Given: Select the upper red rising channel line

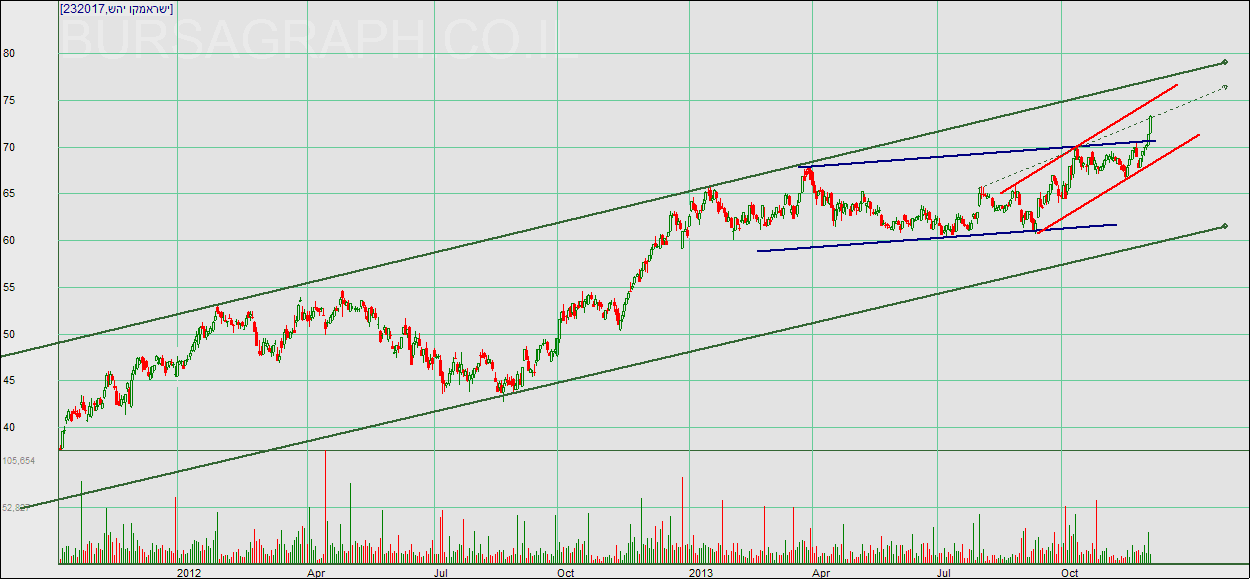Looking at the screenshot, I should click(1088, 139).
